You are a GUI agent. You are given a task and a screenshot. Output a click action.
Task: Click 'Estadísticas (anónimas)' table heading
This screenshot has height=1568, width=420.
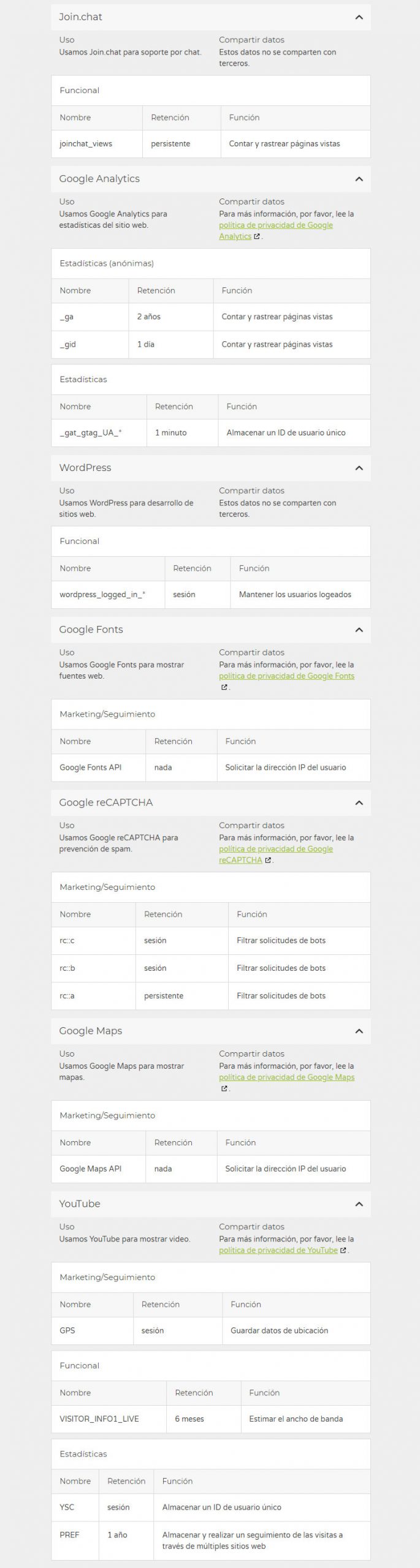click(107, 263)
